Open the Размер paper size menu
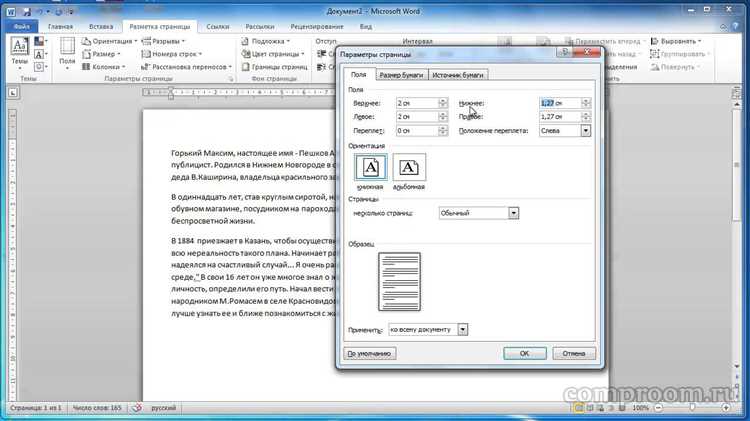750x421 pixels. click(x=101, y=54)
